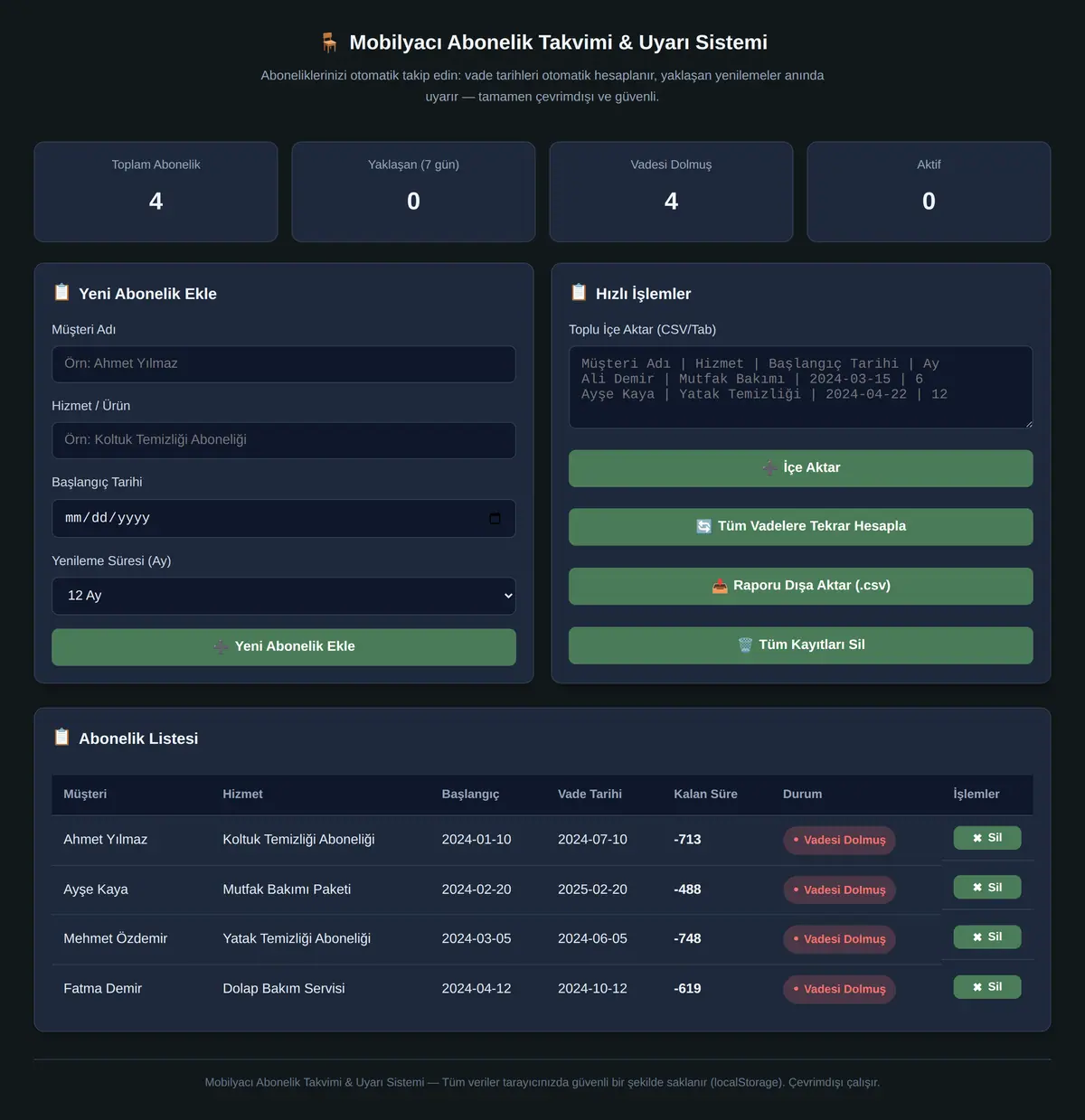The image size is (1085, 1120).
Task: Click the Kalan Süre column header
Action: tap(705, 794)
